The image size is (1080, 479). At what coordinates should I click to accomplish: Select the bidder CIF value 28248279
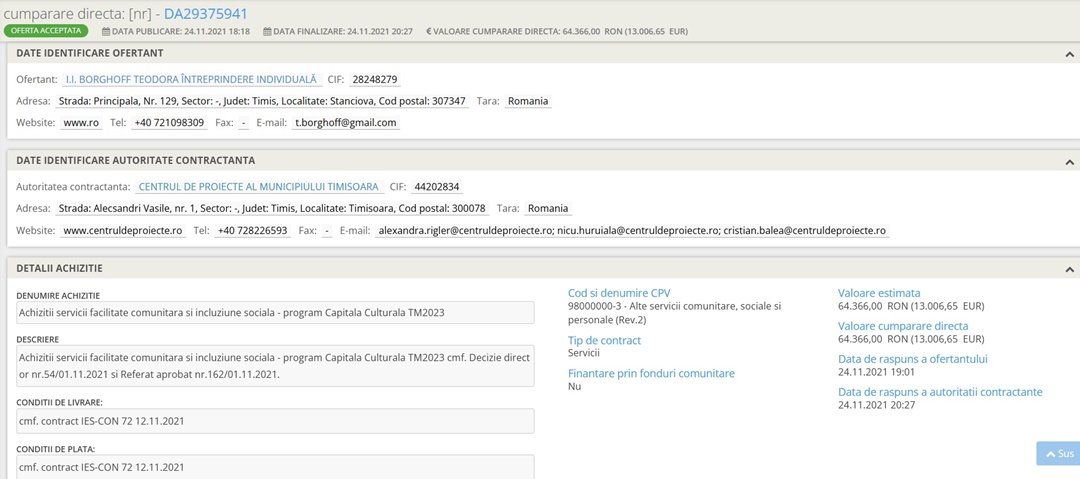[375, 80]
